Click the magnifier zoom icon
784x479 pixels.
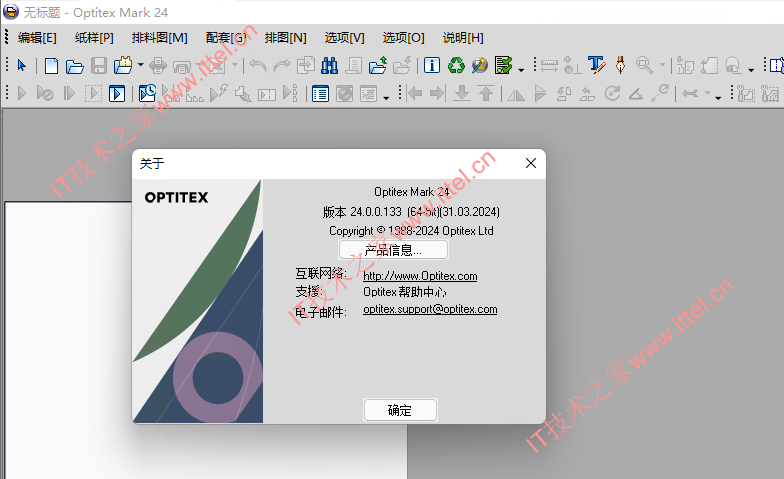[x=644, y=66]
